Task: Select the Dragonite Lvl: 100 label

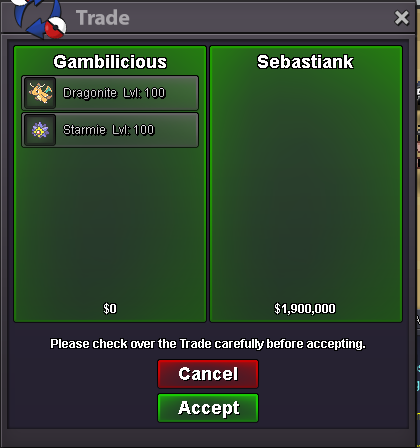Action: click(x=114, y=93)
